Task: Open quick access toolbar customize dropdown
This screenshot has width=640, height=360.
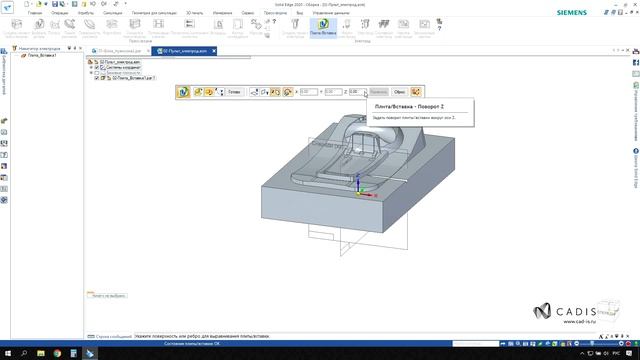Action: [x=125, y=4]
